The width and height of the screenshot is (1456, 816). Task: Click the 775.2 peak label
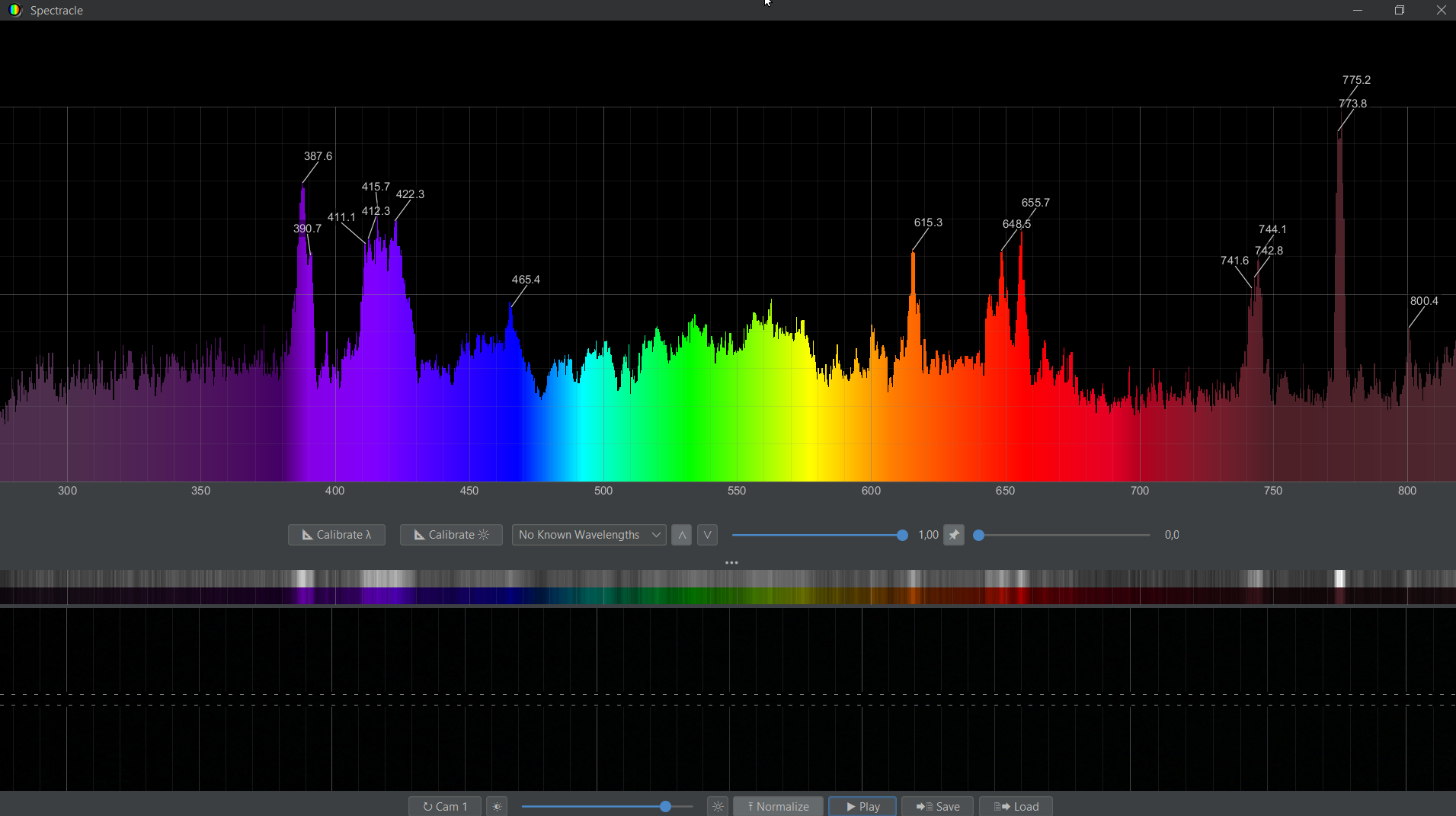[1356, 80]
